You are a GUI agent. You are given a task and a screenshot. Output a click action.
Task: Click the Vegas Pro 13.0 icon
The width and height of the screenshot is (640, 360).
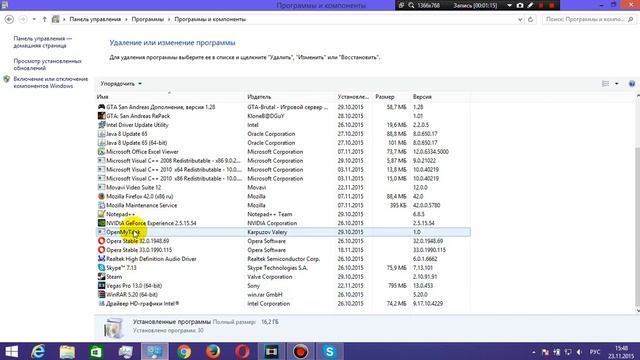[101, 286]
